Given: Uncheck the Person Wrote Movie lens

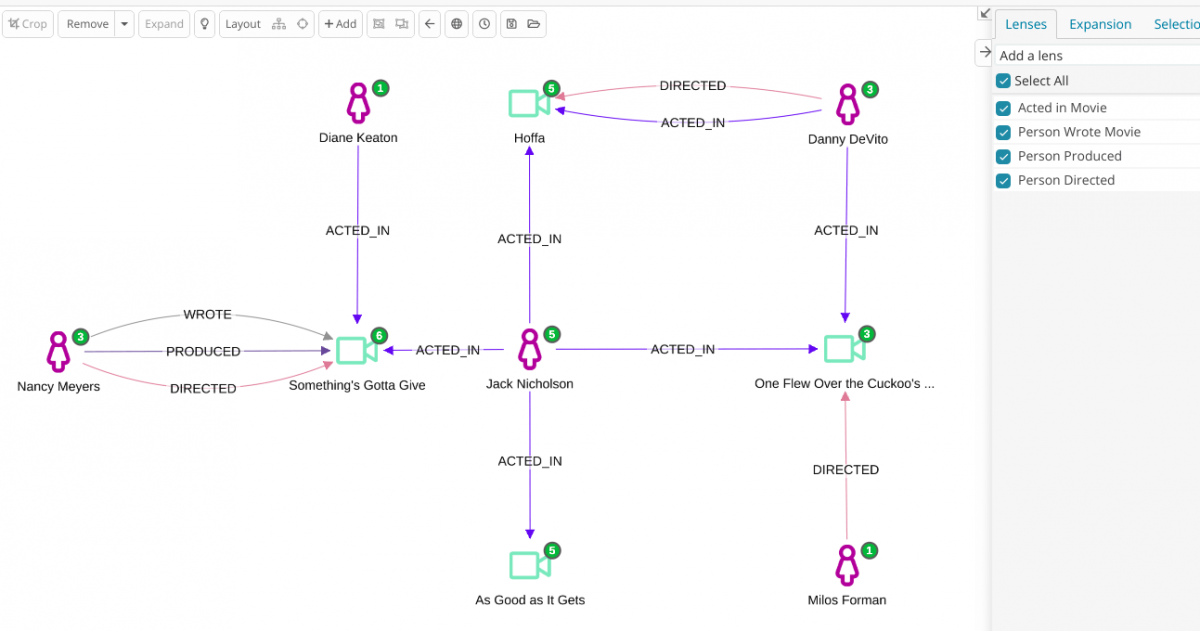Looking at the screenshot, I should 1003,132.
